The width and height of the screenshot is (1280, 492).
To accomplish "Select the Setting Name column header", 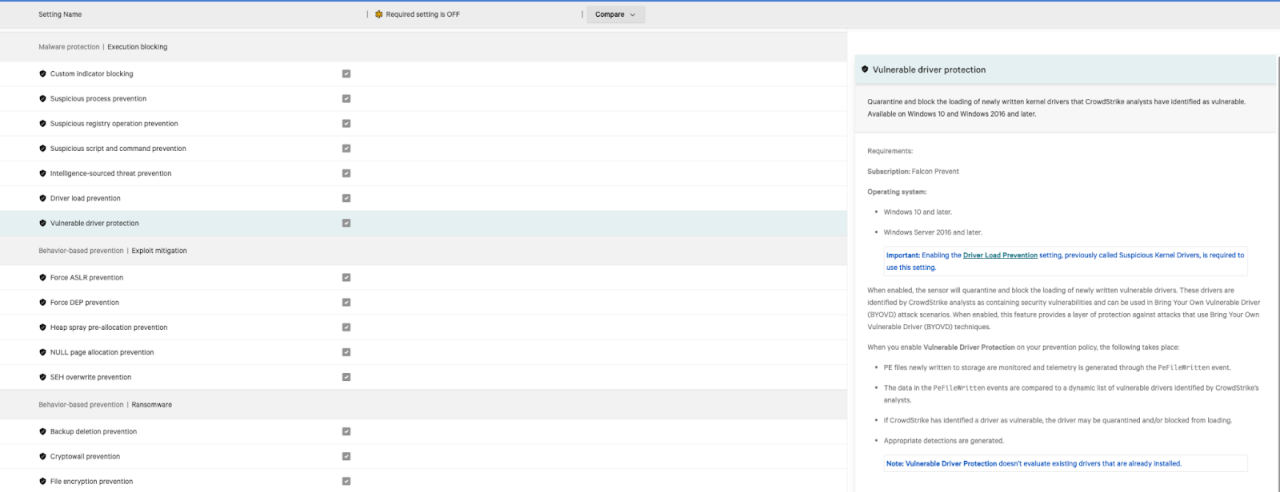I will tap(60, 15).
